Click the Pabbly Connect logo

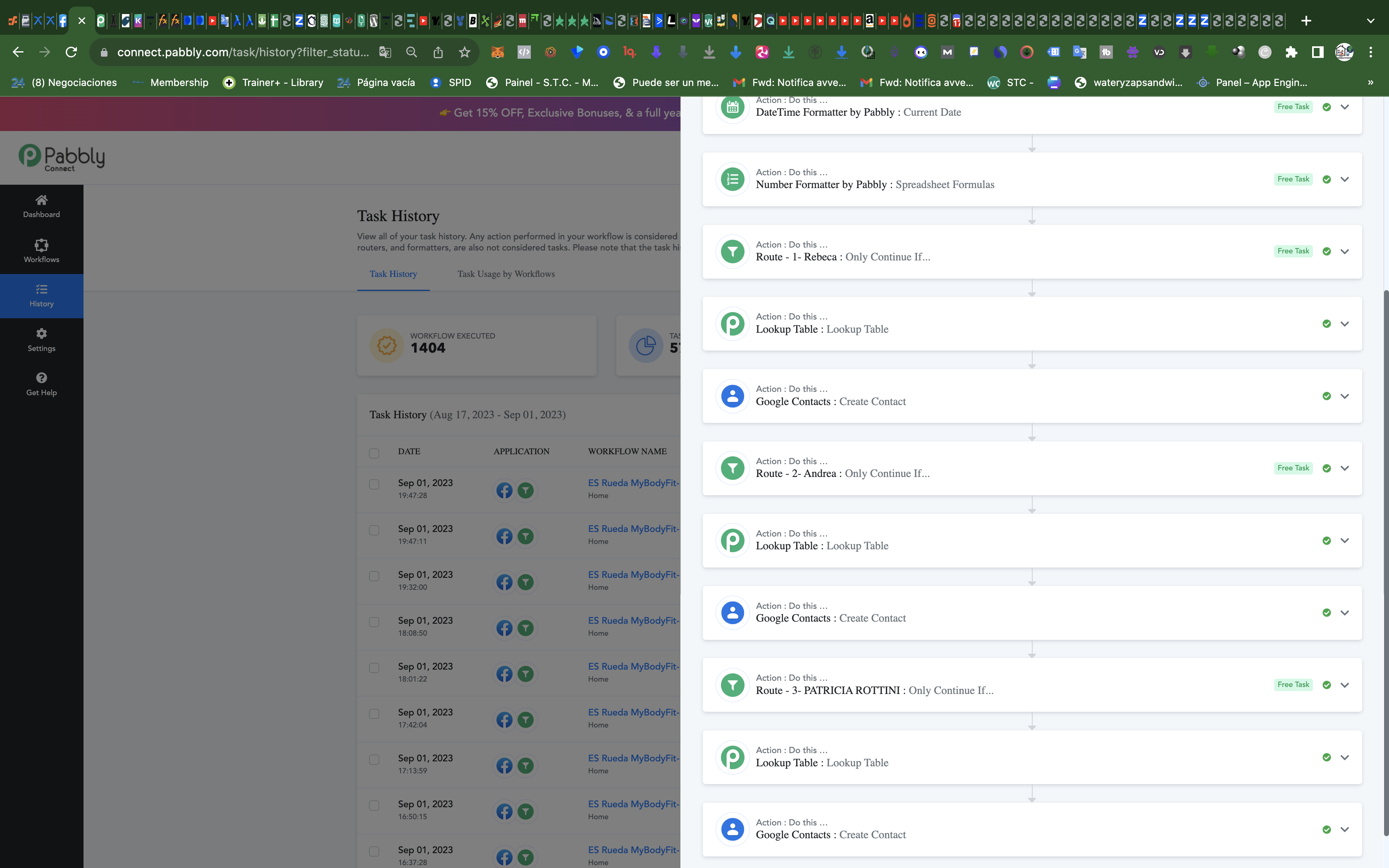pos(62,157)
